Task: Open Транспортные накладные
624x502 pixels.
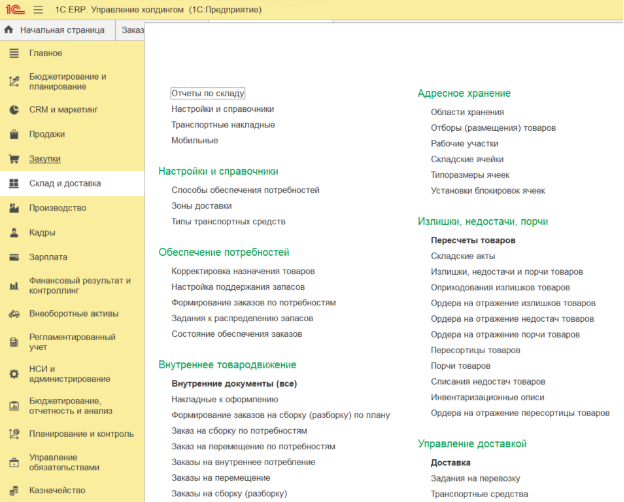Action: pos(223,125)
